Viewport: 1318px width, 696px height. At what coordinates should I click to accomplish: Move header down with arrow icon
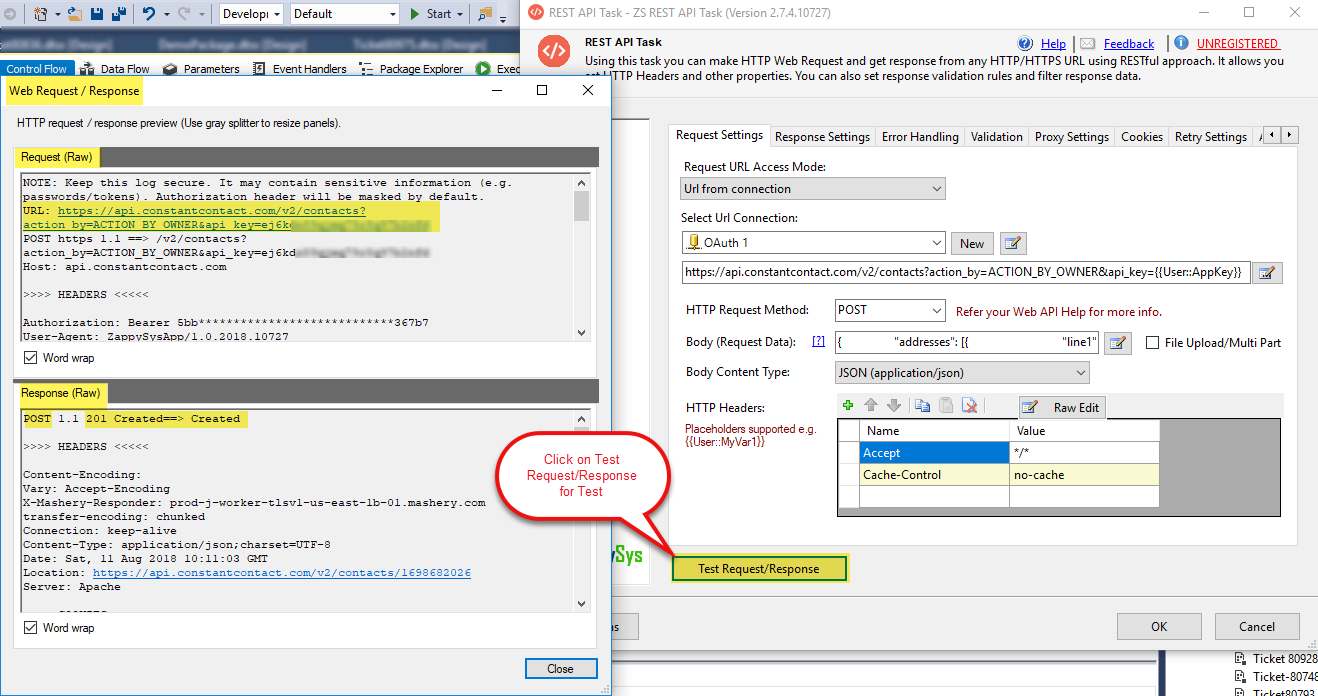[894, 406]
